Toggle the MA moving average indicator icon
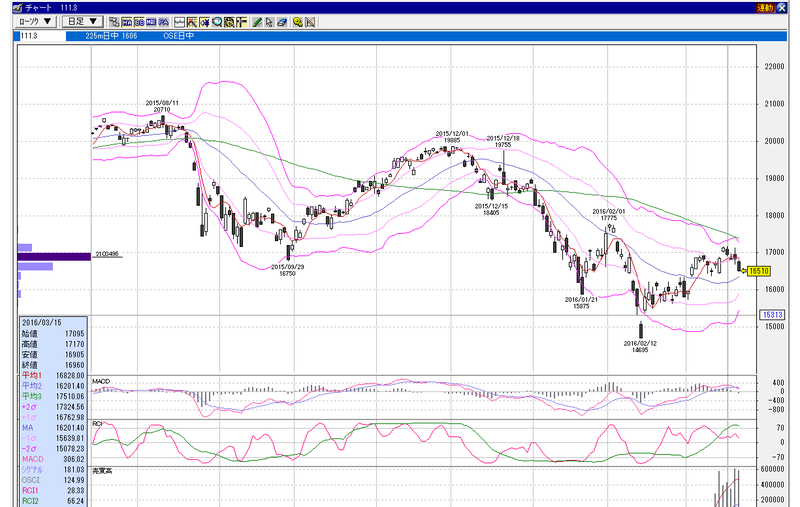 point(127,22)
